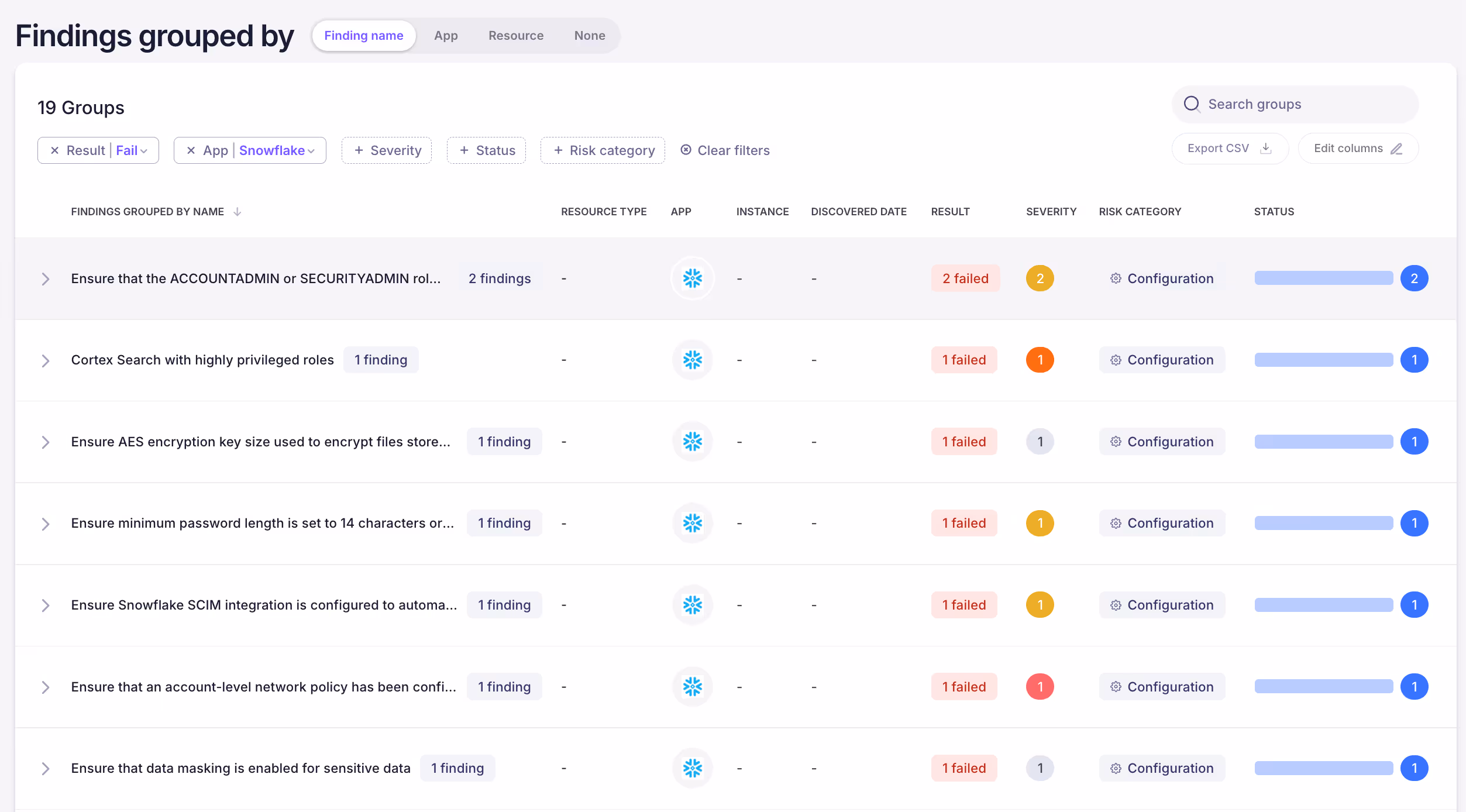
Task: Click Snowflake icon in minimum password length row
Action: 693,523
